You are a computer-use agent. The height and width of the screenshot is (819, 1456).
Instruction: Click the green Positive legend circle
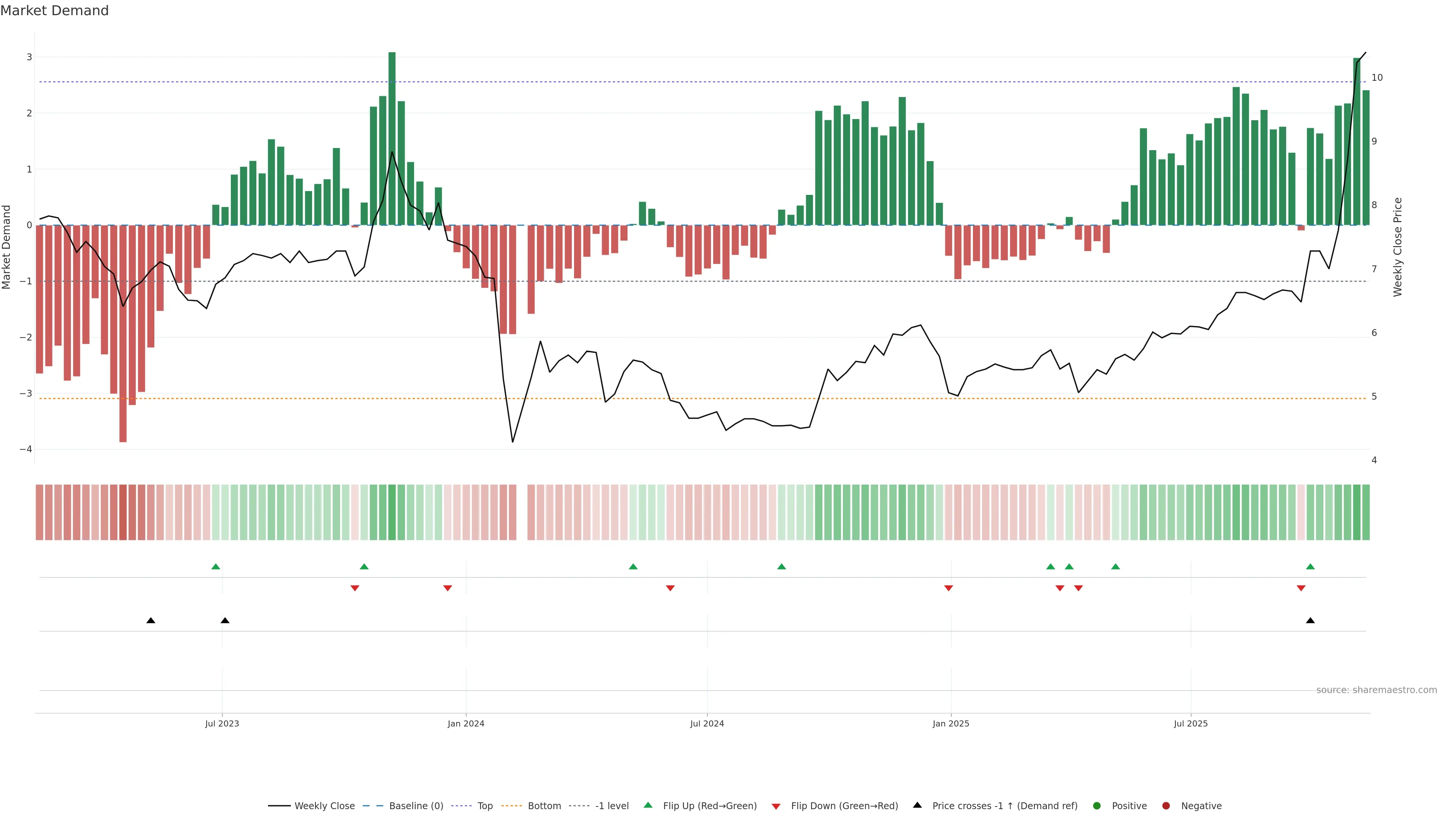click(x=1097, y=805)
